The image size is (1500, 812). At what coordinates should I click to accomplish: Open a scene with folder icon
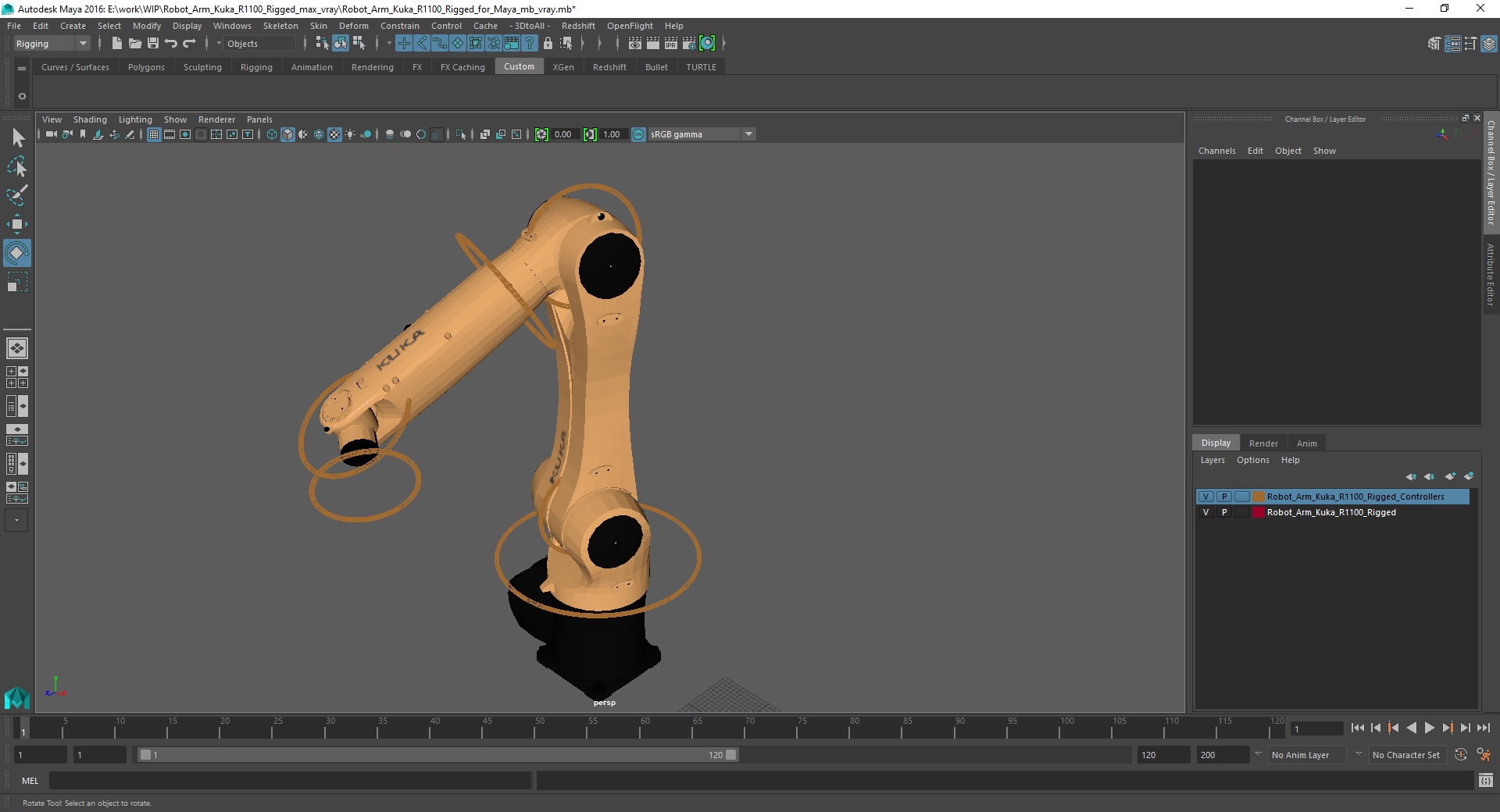point(134,44)
